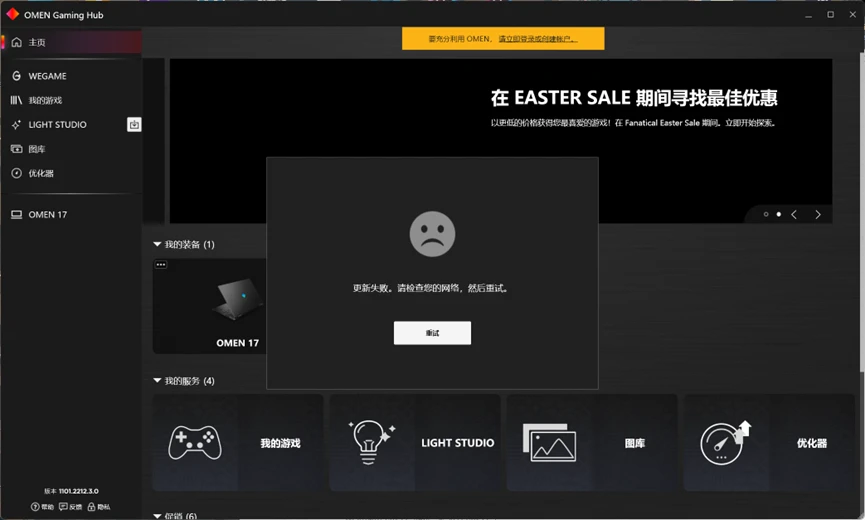Viewport: 865px width, 520px height.
Task: Click the 帮助 help icon at bottom
Action: (35, 507)
